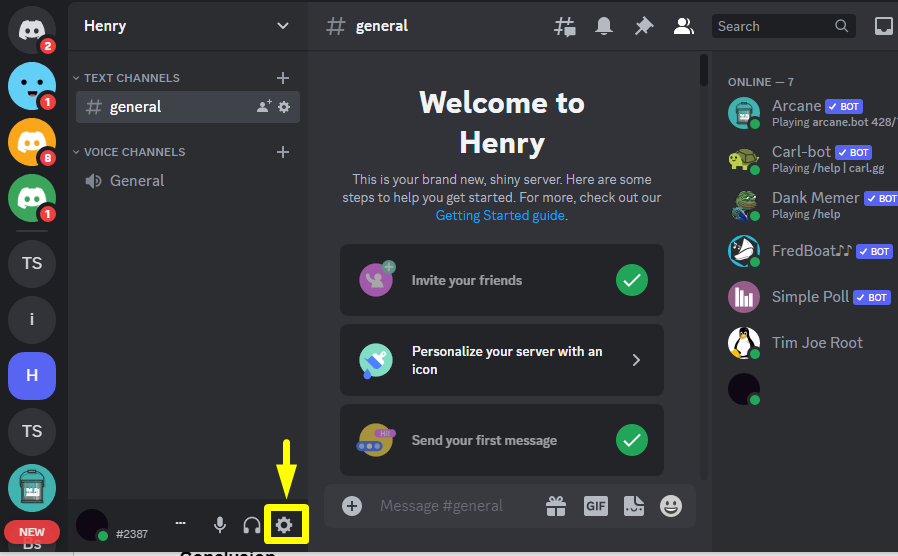898x556 pixels.
Task: Edit general channel settings gear
Action: [284, 107]
